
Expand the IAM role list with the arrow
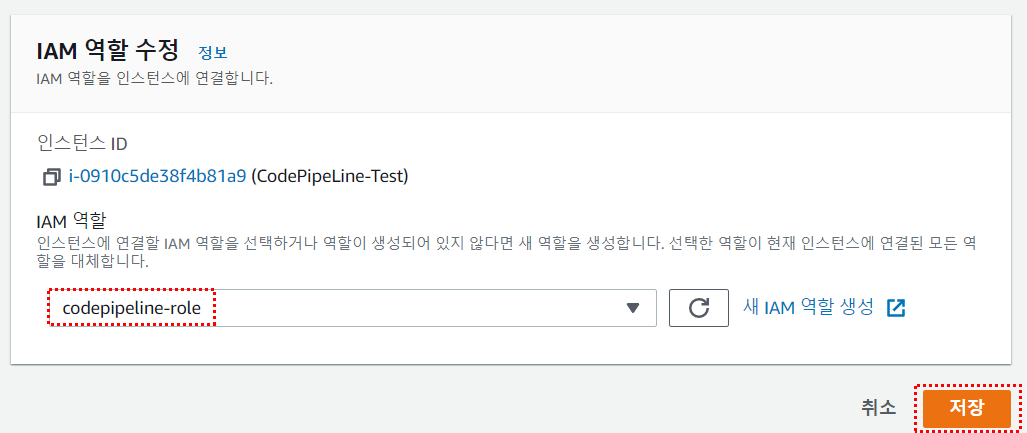click(632, 308)
